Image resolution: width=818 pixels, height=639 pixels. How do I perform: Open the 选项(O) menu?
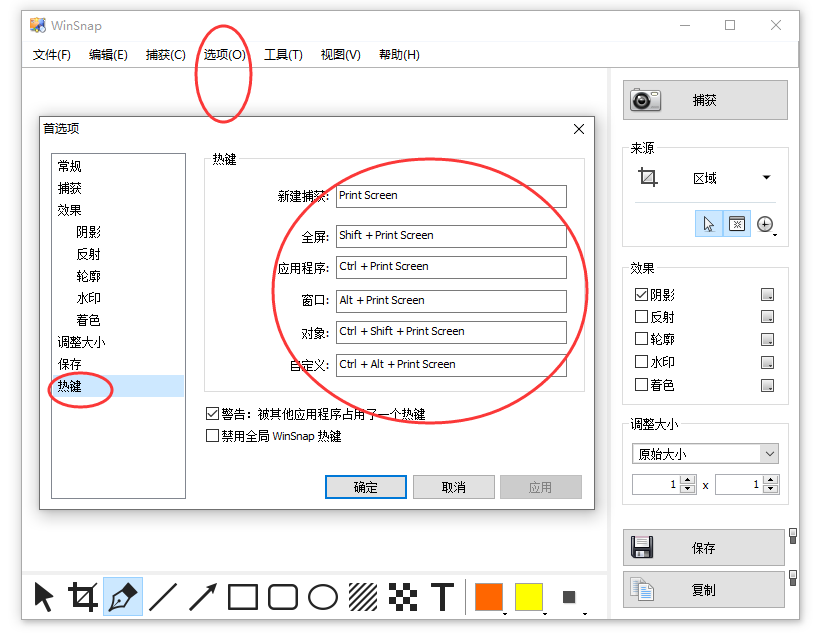point(224,55)
